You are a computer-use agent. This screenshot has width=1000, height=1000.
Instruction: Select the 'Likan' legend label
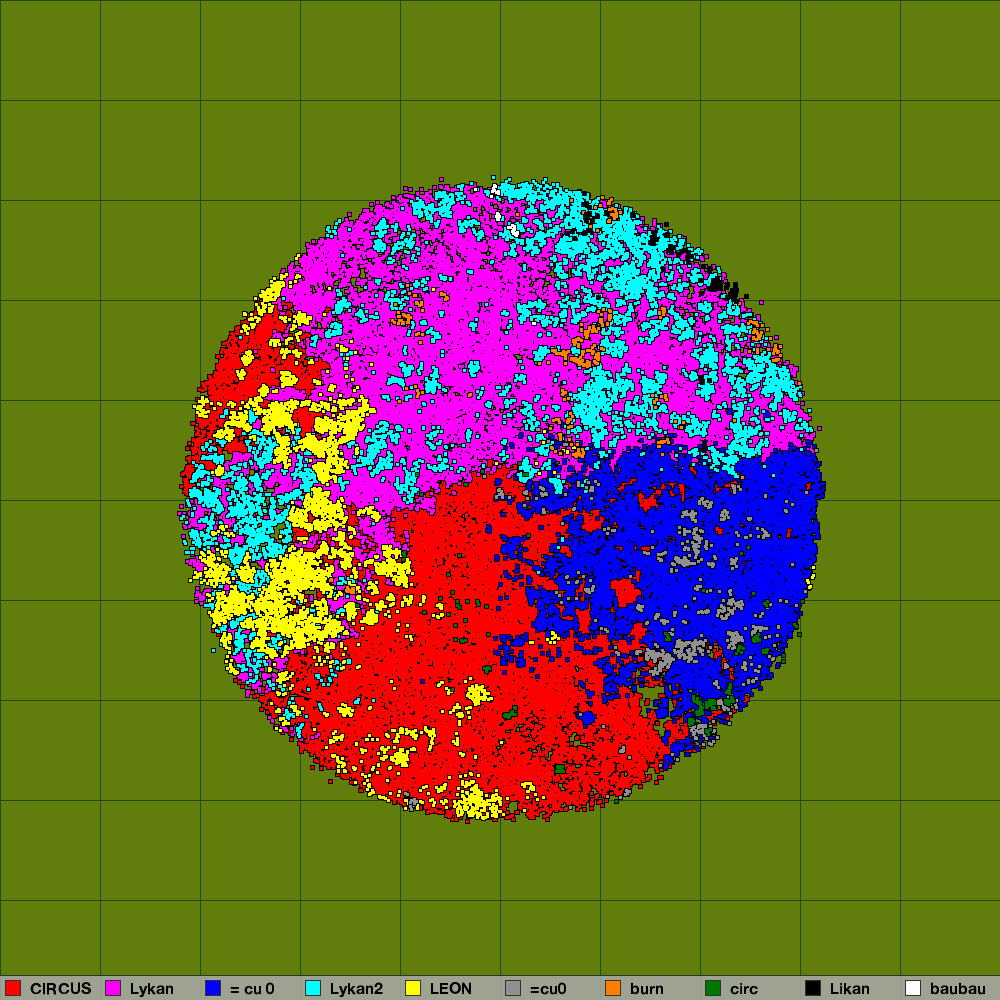click(x=849, y=989)
